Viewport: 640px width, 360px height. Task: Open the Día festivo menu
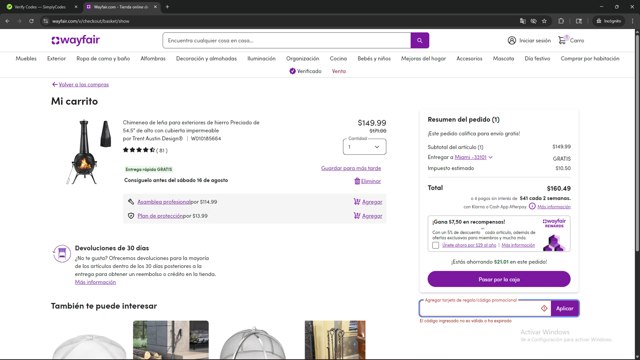tap(537, 58)
